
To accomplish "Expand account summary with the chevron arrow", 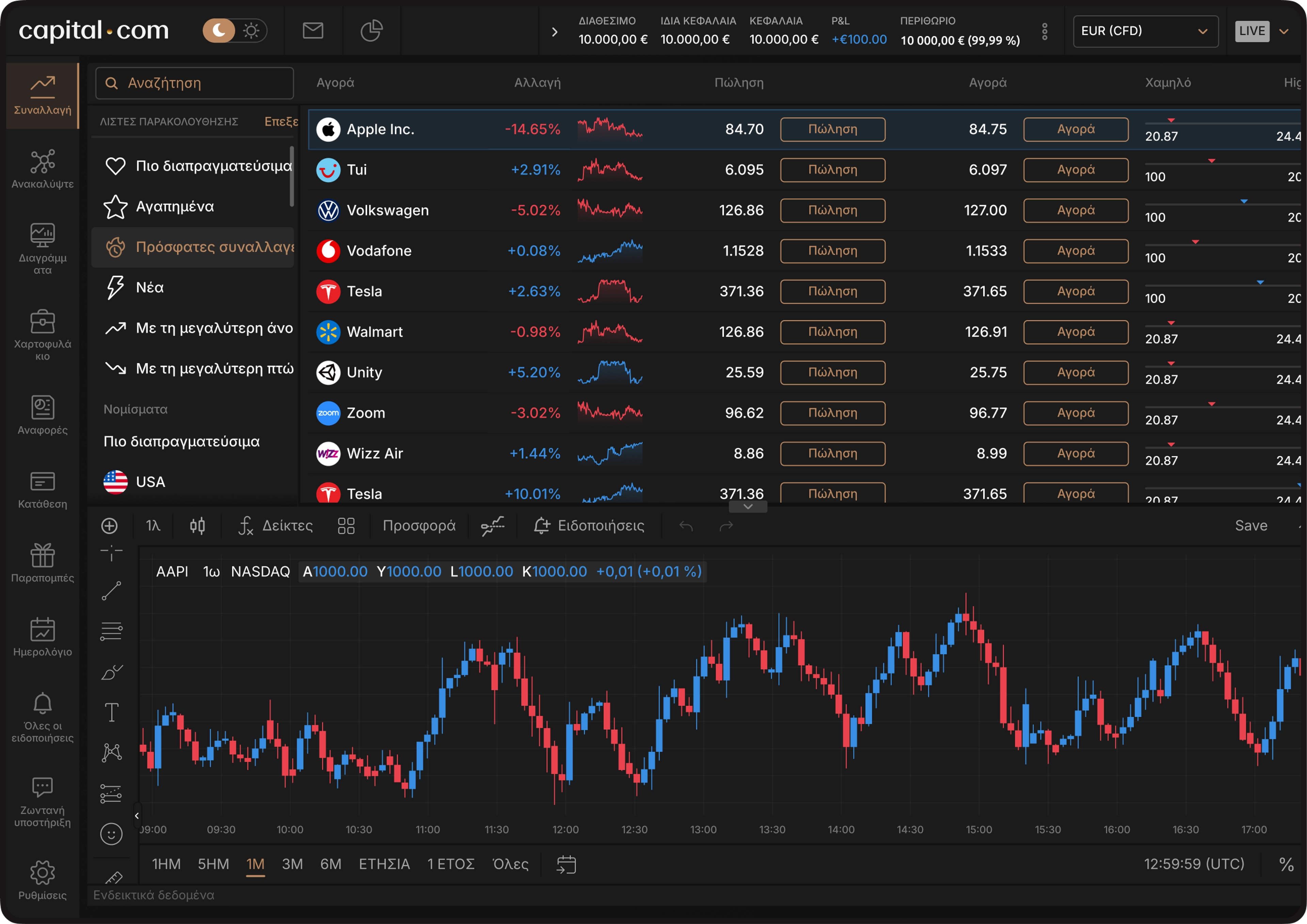I will click(555, 32).
